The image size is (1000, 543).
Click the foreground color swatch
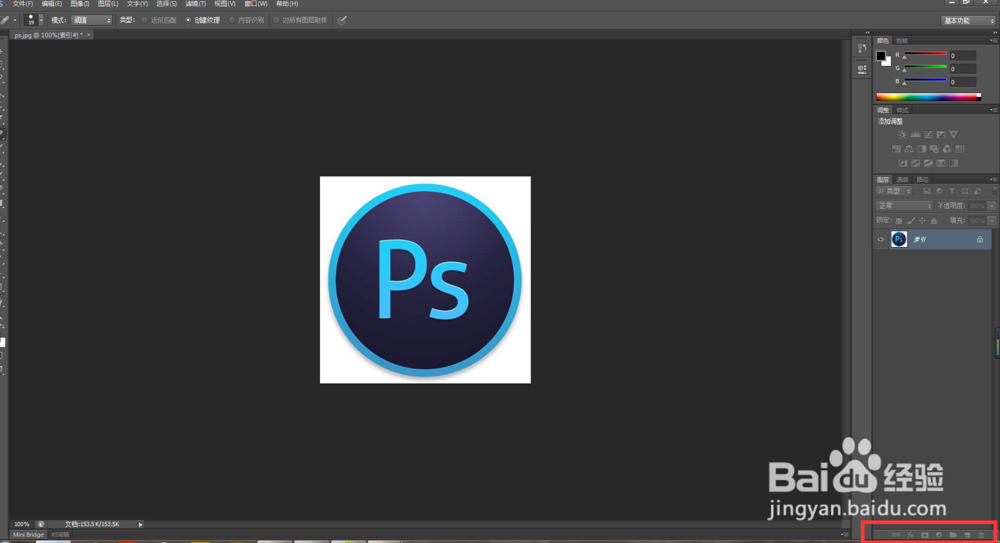(881, 56)
